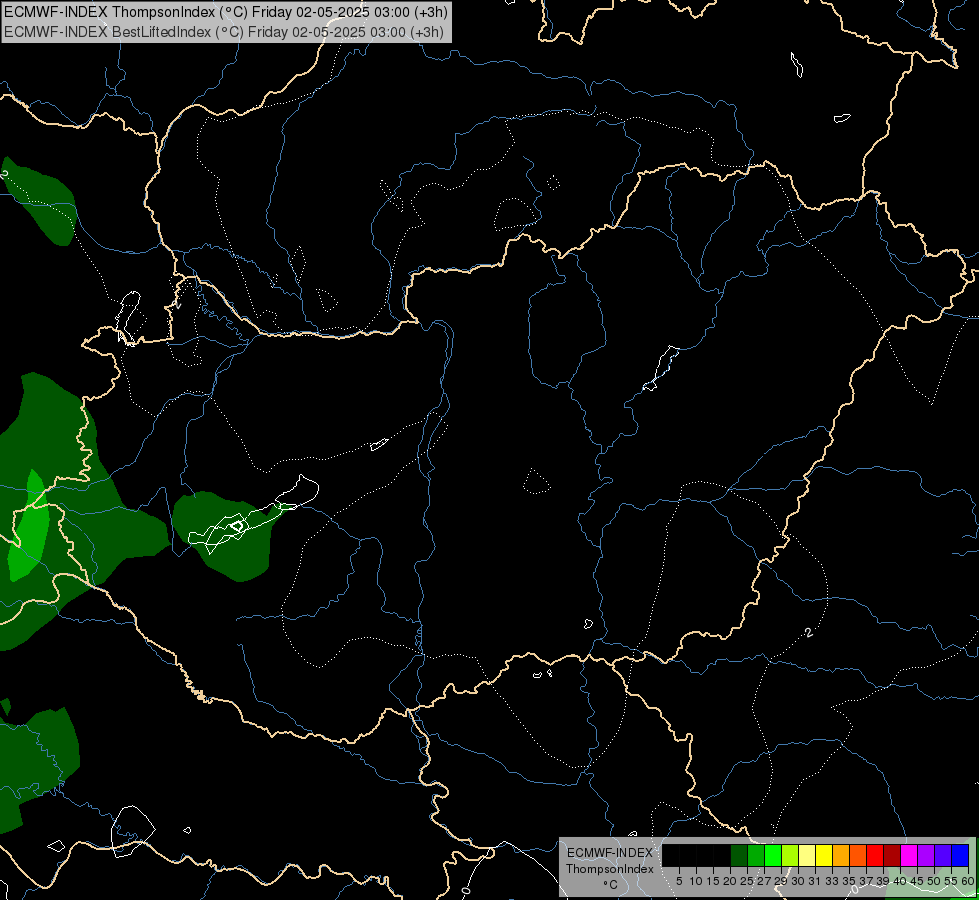Click the legend tick label 10
The image size is (979, 900).
point(696,881)
